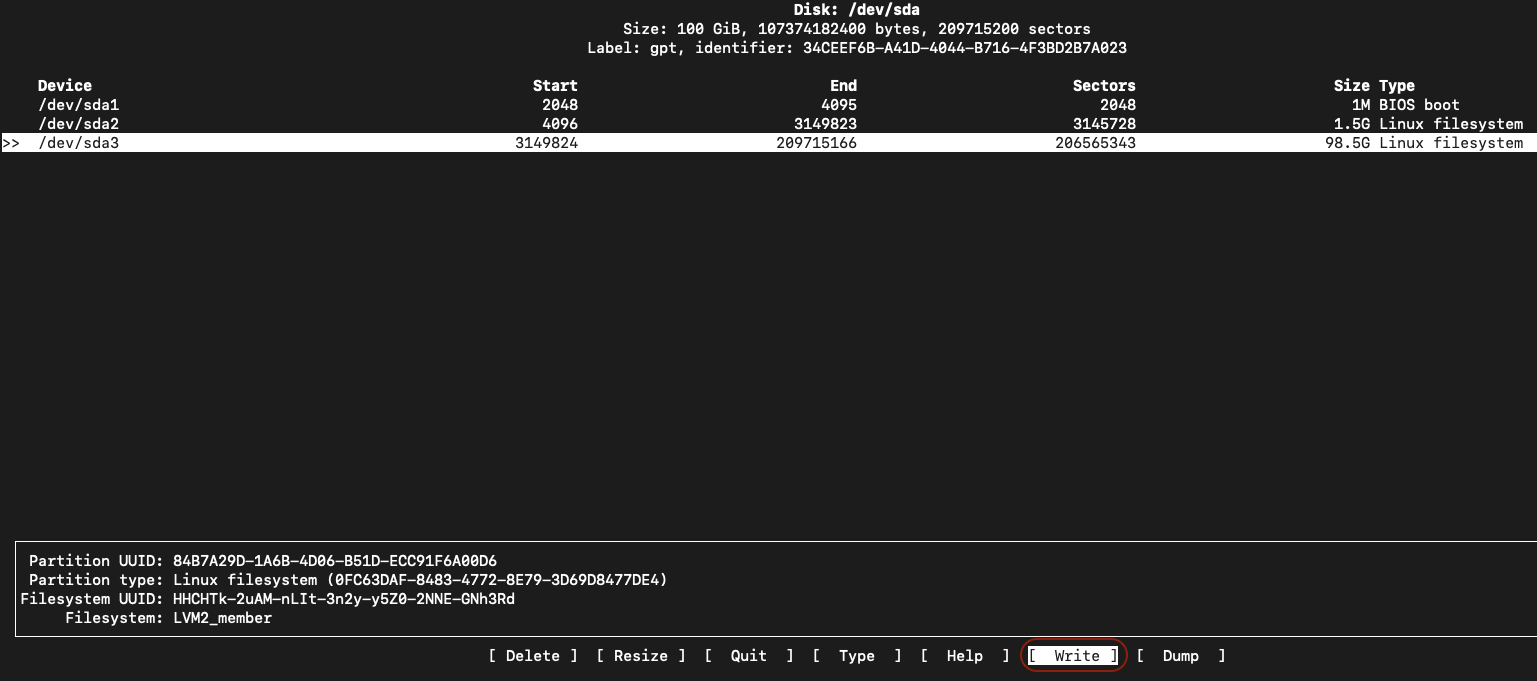The height and width of the screenshot is (681, 1537).
Task: Click the >> selection marker beside sda3
Action: (11, 143)
